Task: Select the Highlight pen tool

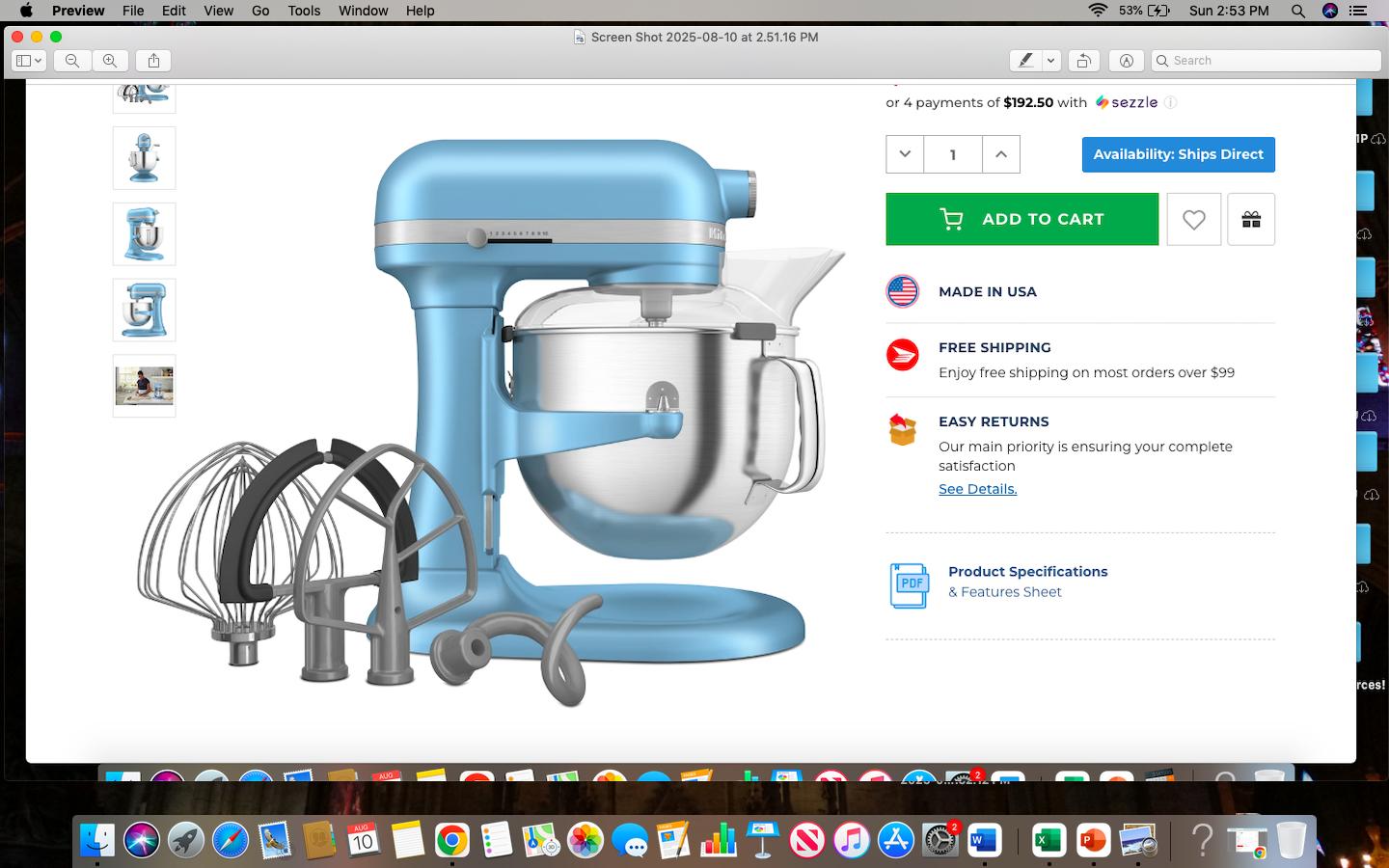Action: pos(1026,61)
